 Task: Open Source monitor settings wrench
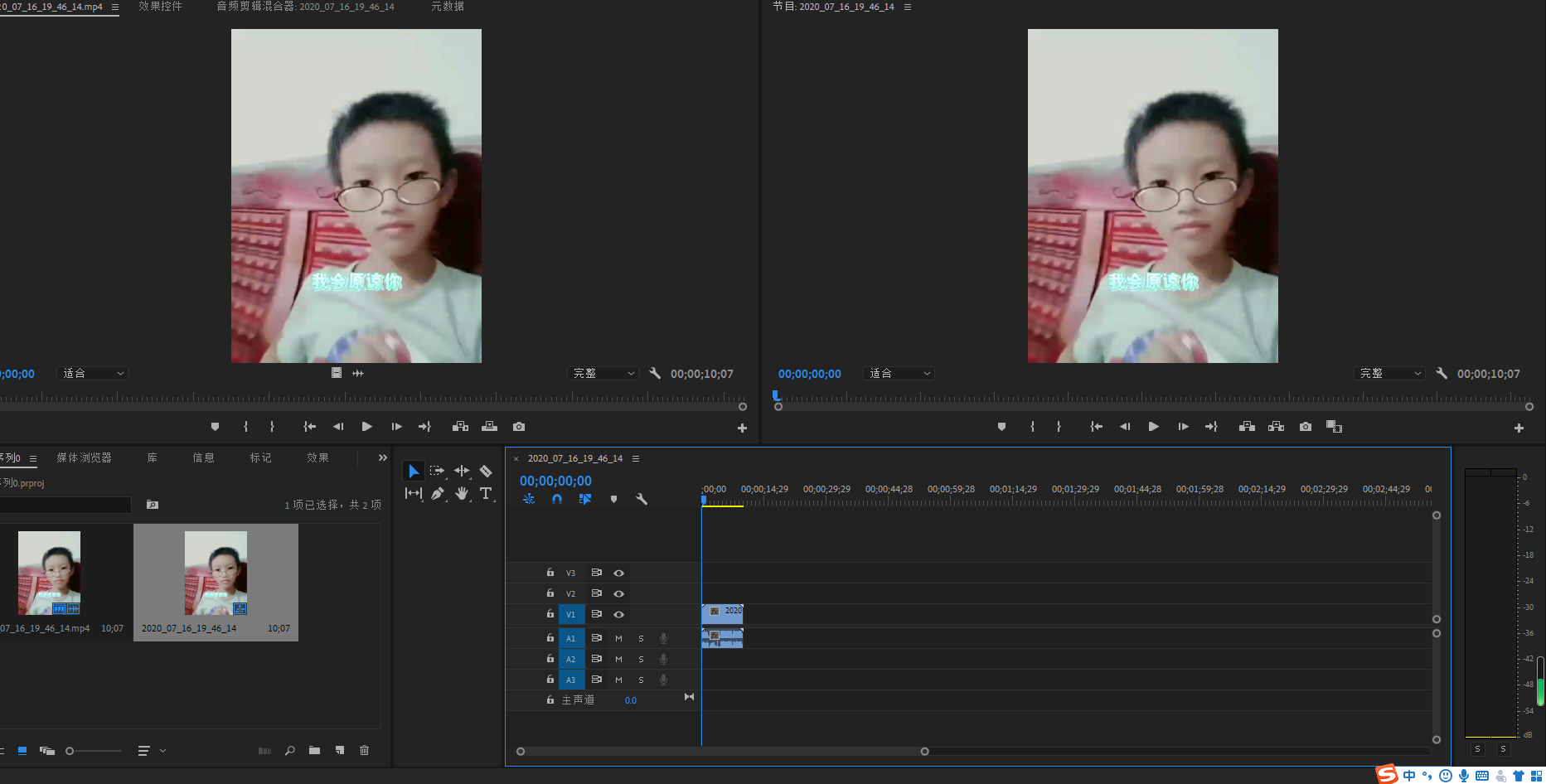(655, 373)
